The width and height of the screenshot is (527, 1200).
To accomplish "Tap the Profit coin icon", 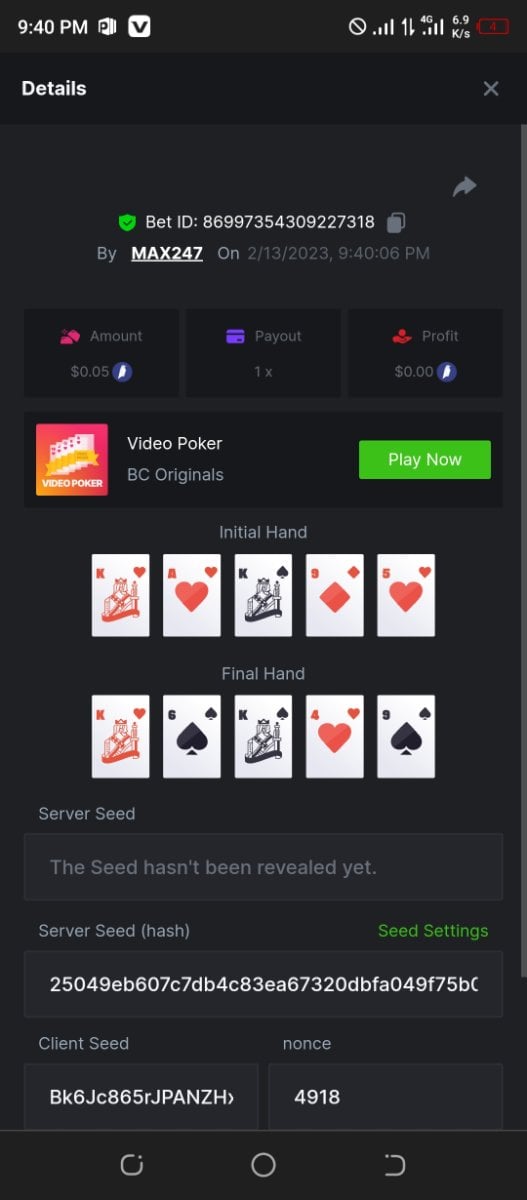I will [x=448, y=372].
